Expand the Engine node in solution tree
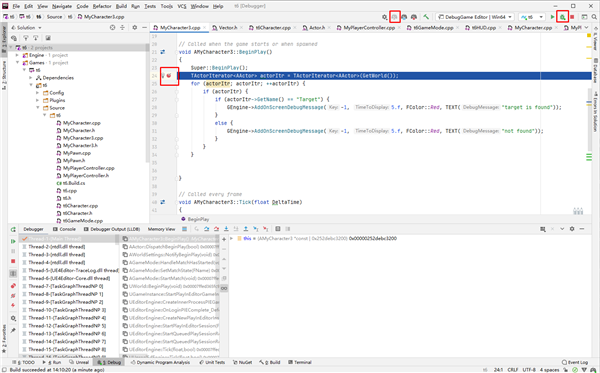This screenshot has height=373, width=600. [17, 55]
